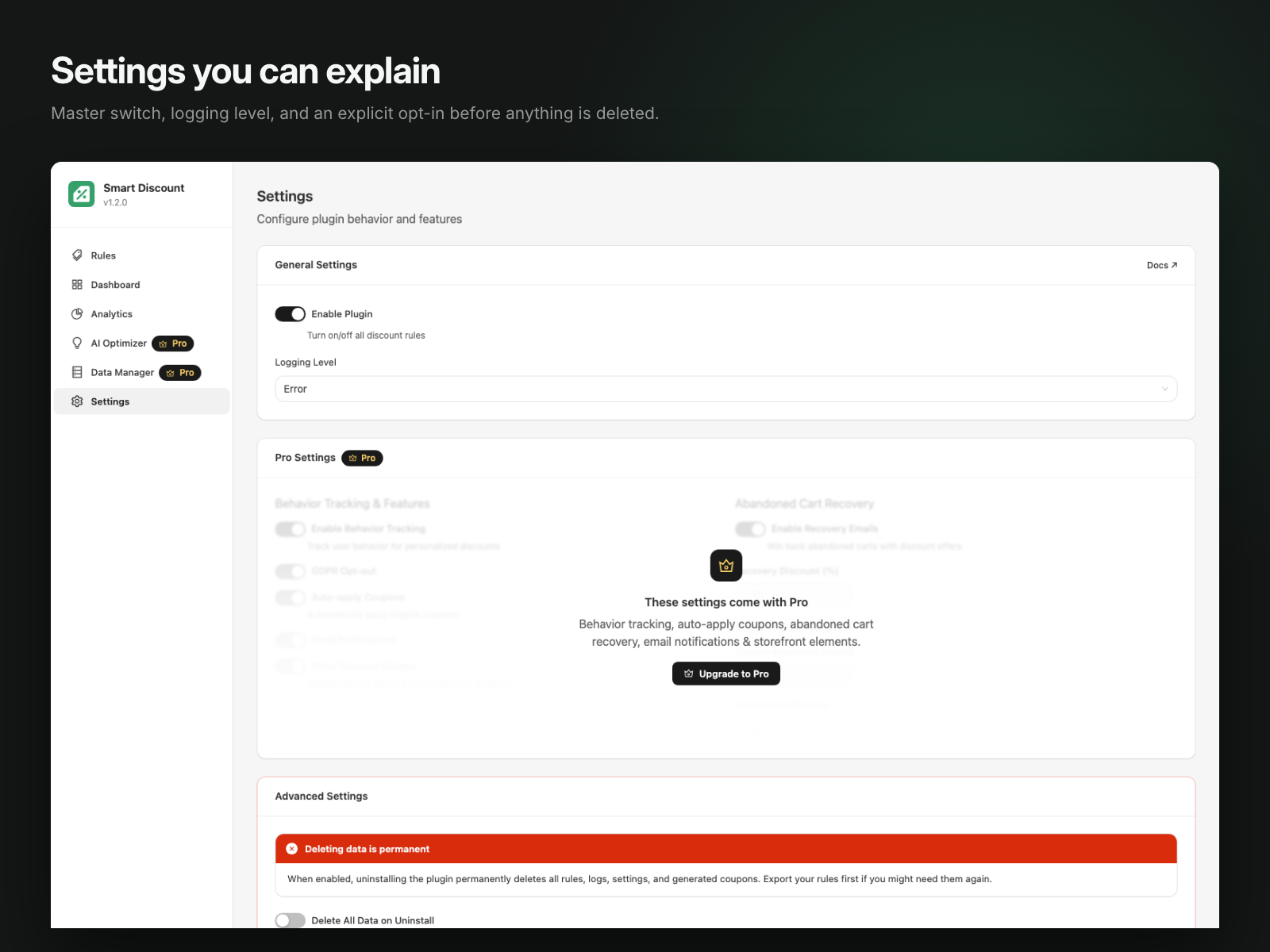Image resolution: width=1270 pixels, height=952 pixels.
Task: Click the 'Configure plugin behavior and features' subtitle
Action: [360, 219]
